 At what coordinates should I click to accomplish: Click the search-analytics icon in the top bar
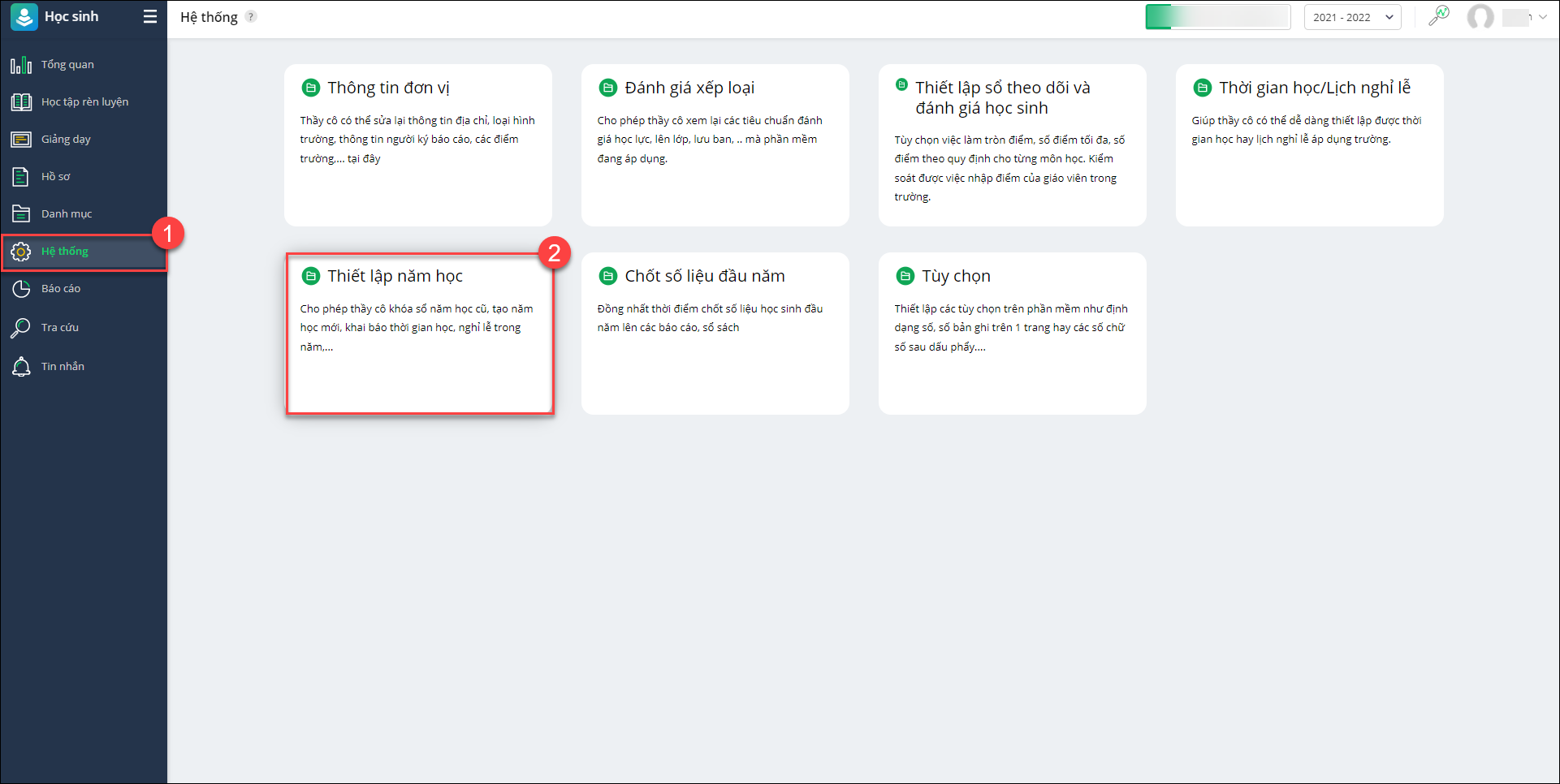[x=1439, y=16]
